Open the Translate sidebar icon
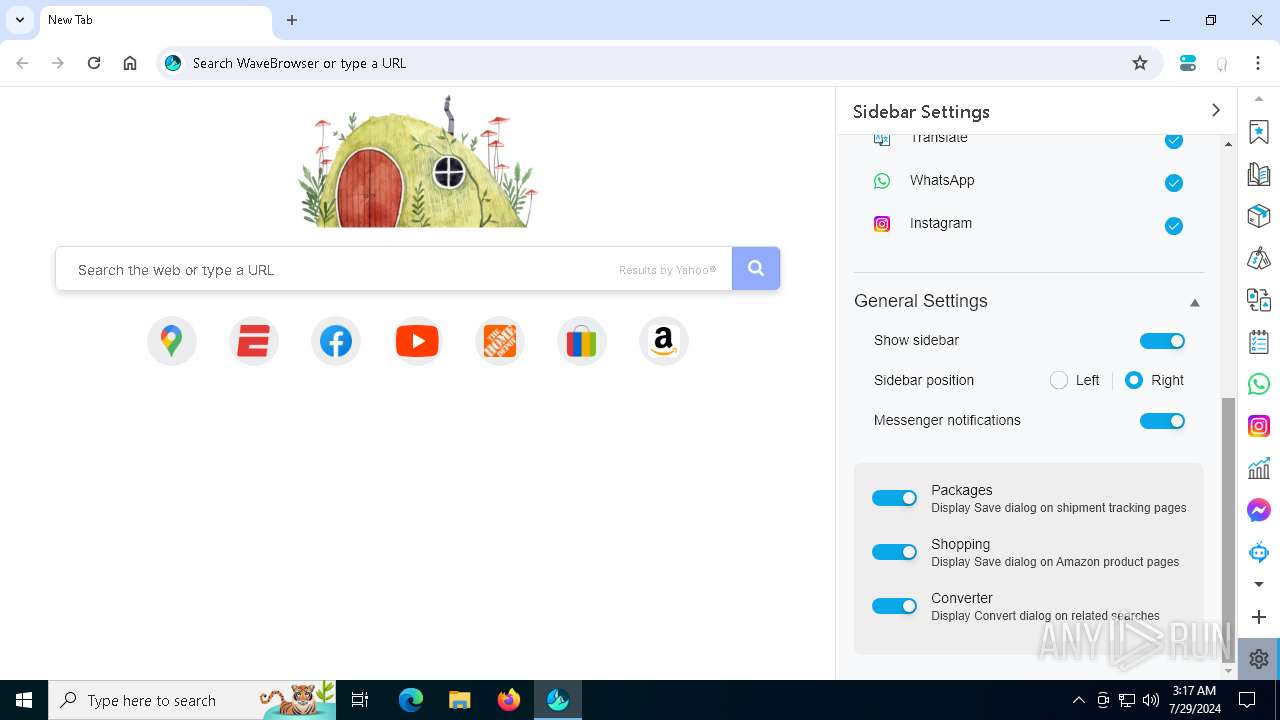 click(1259, 300)
